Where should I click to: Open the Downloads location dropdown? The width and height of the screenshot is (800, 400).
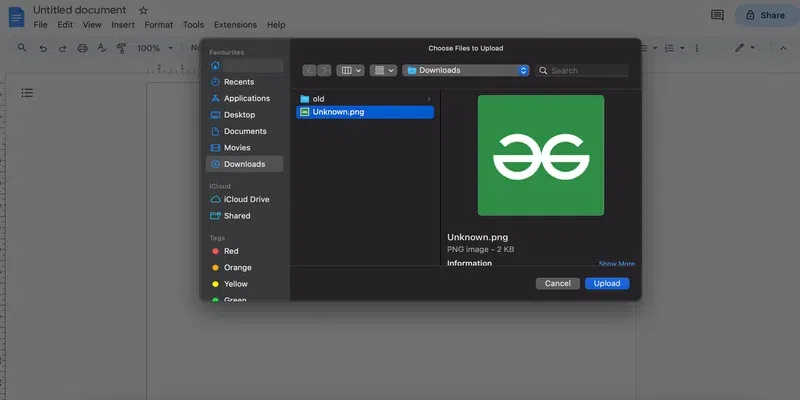pyautogui.click(x=465, y=70)
